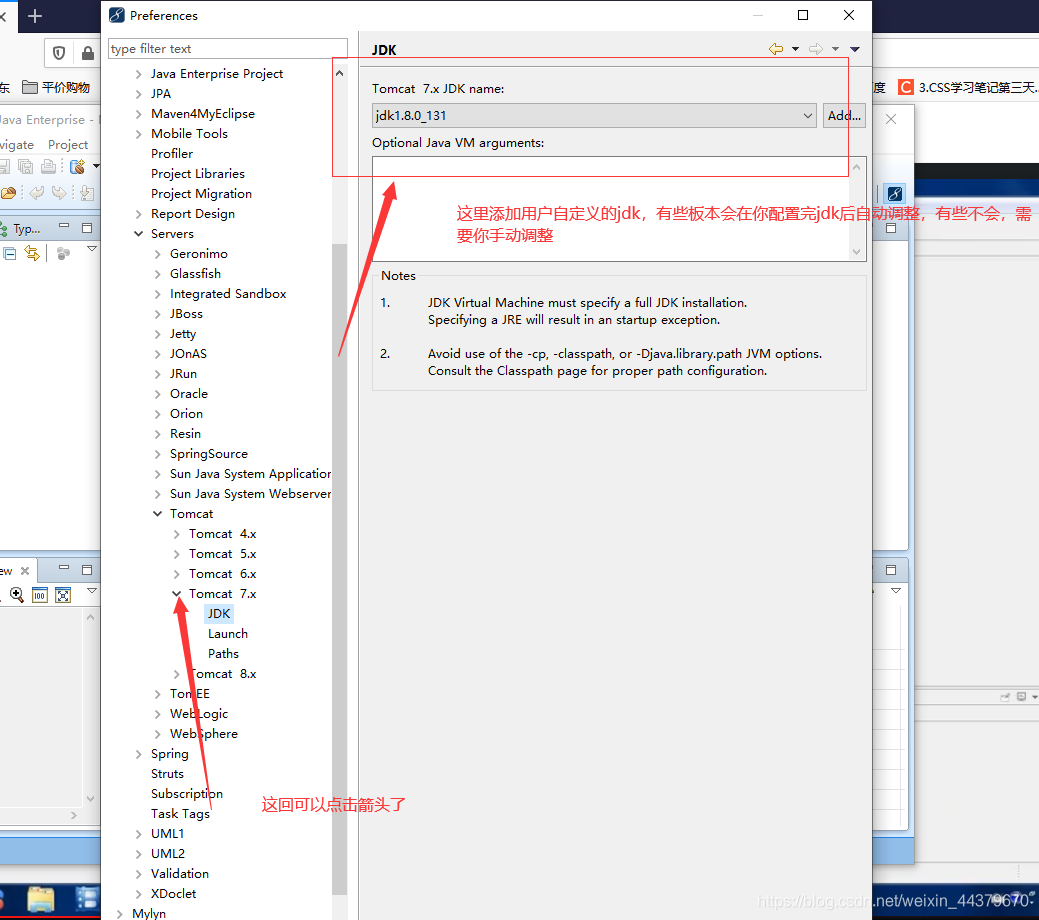Click the scroll up arrow of preferences tree
Image resolution: width=1039 pixels, height=920 pixels.
pyautogui.click(x=339, y=74)
